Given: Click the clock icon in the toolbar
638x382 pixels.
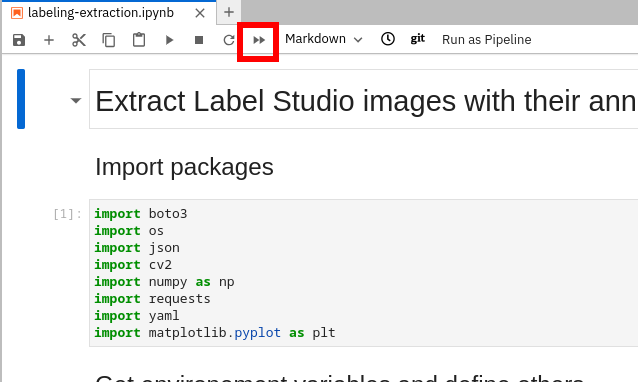Looking at the screenshot, I should [388, 39].
